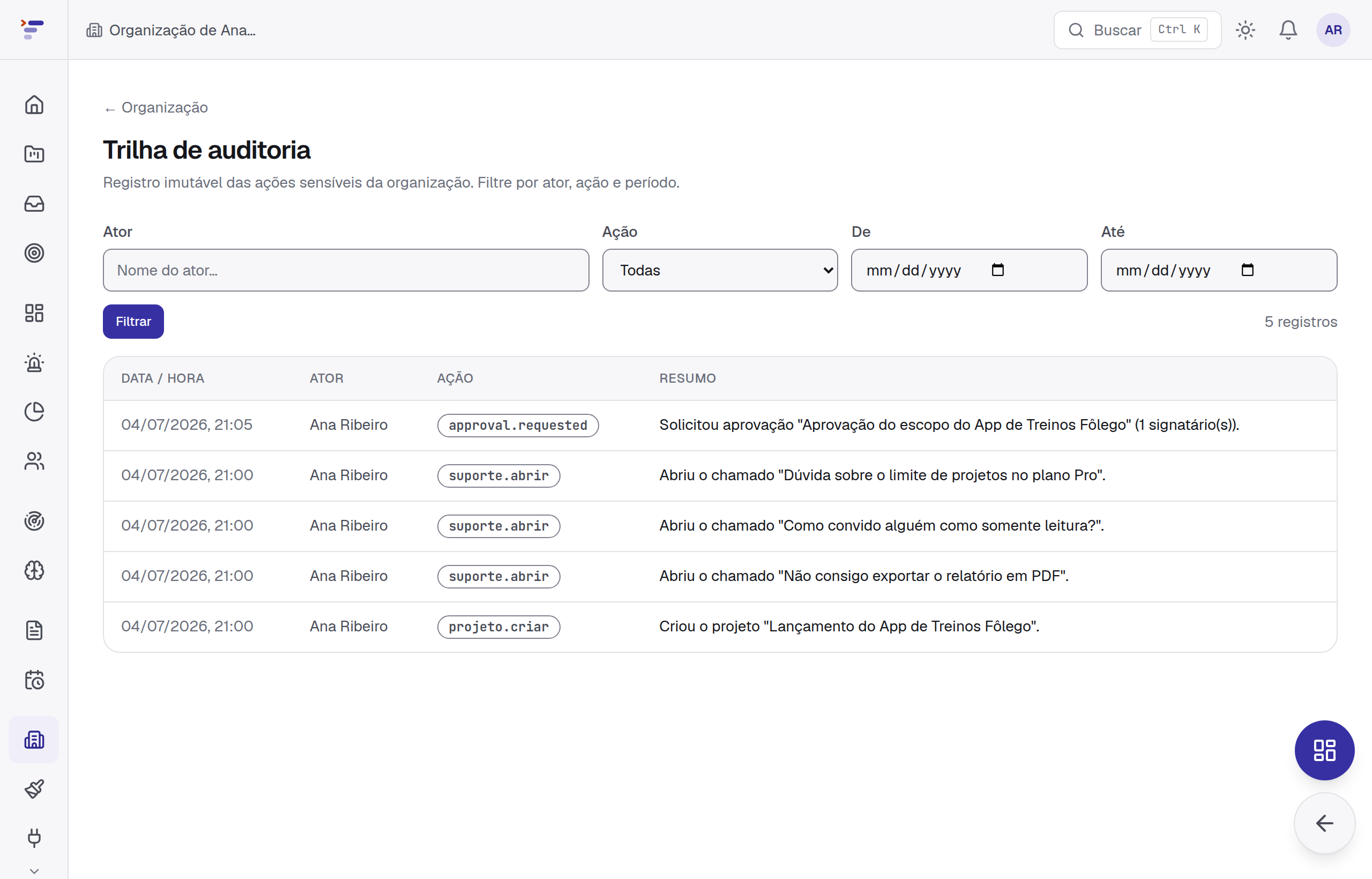Click the Até date field
This screenshot has width=1372, height=879.
1219,270
